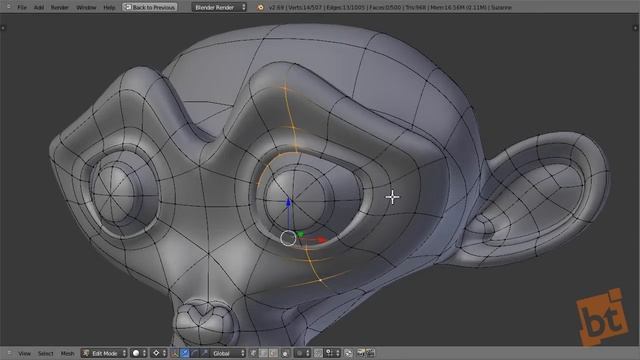Switch to edge select mode
Viewport: 640px width, 360px height.
[263, 353]
